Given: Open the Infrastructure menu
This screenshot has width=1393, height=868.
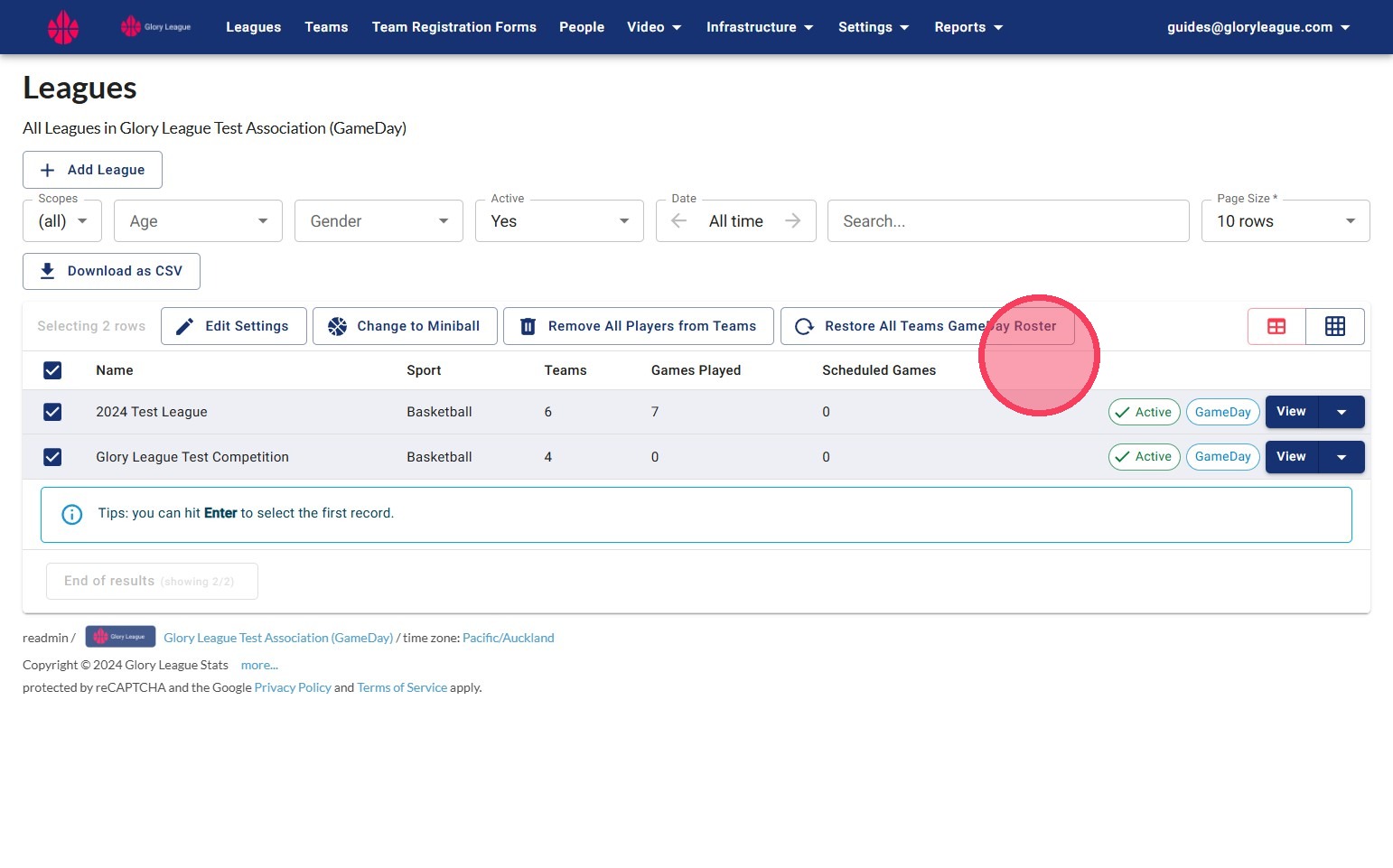Looking at the screenshot, I should click(x=760, y=27).
